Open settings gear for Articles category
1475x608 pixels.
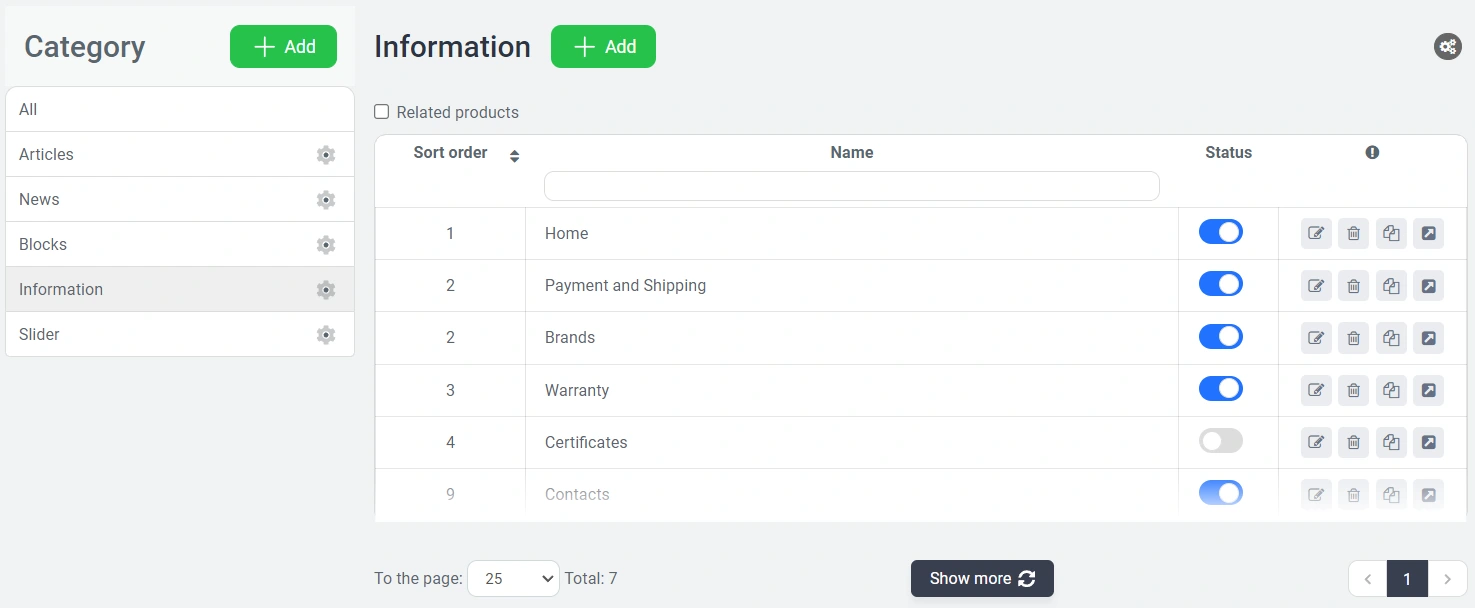(325, 155)
